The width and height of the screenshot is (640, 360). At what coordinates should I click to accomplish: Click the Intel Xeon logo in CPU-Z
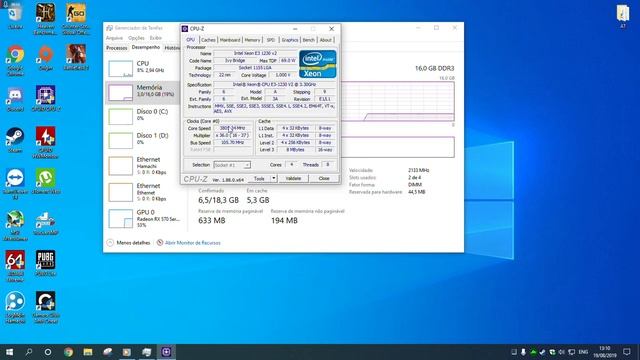318,64
